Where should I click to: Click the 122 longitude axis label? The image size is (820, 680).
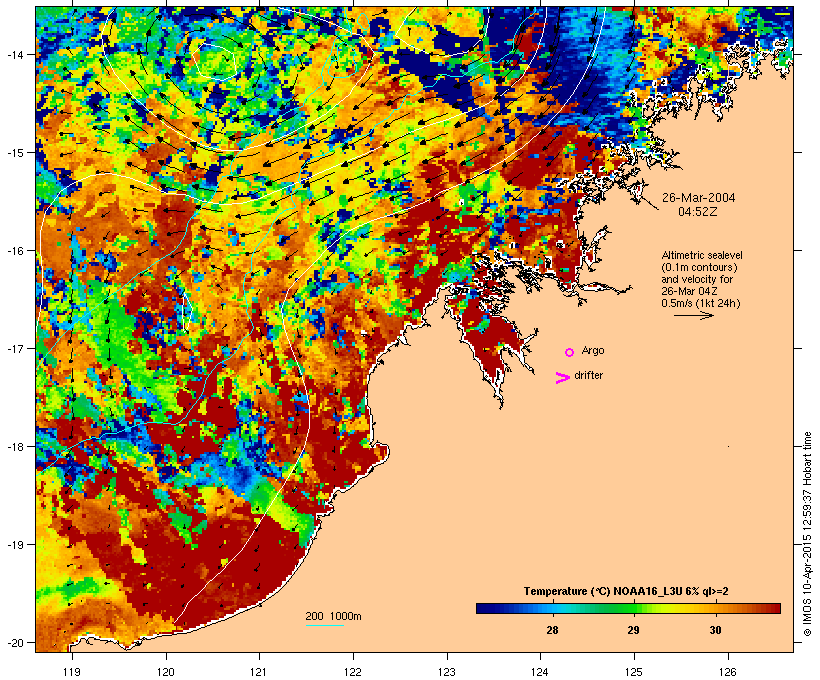tap(353, 672)
